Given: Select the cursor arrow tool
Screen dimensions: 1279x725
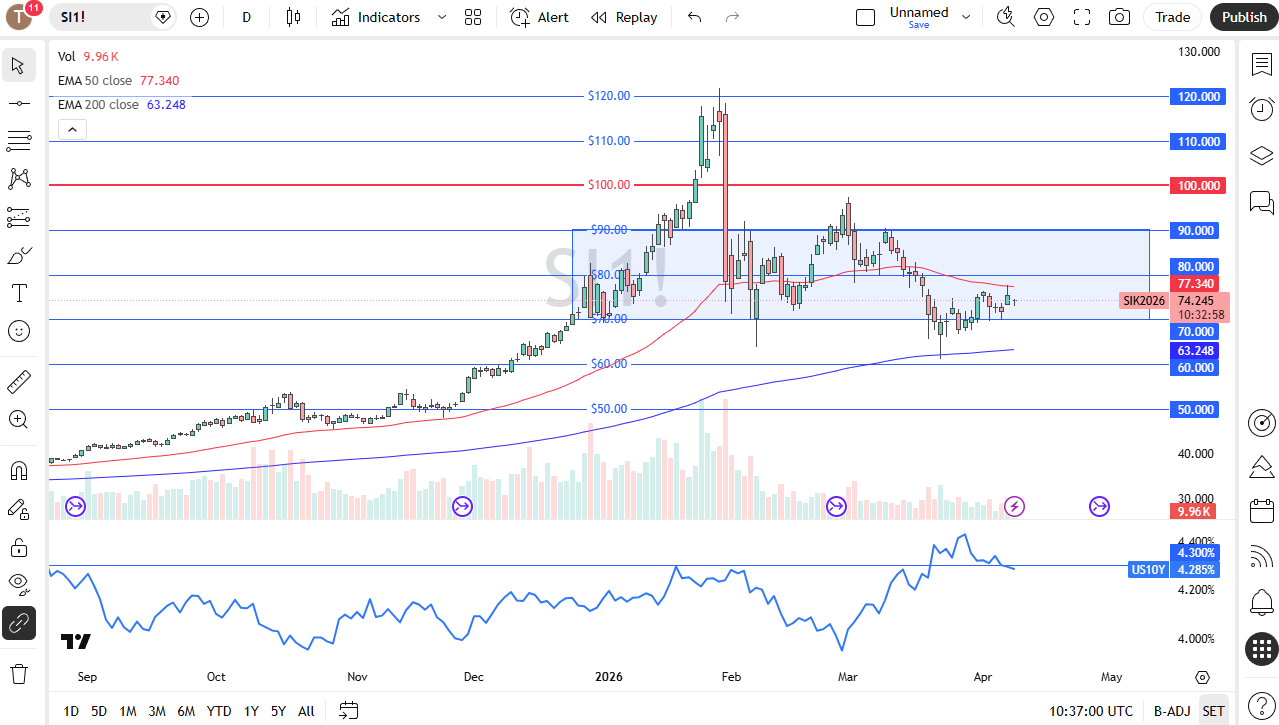Looking at the screenshot, I should pos(18,66).
